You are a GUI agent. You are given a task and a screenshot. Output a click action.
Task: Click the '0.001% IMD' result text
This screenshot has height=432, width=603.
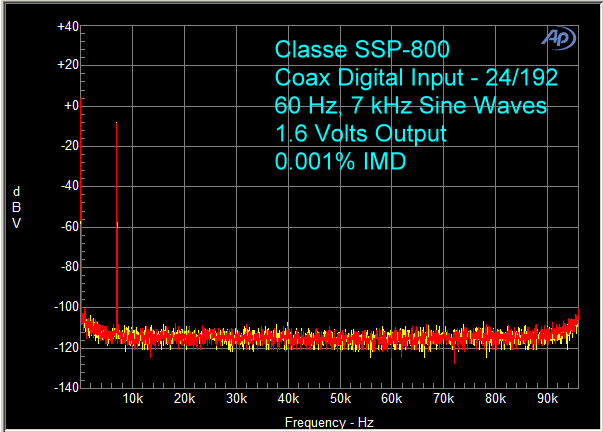coord(339,161)
